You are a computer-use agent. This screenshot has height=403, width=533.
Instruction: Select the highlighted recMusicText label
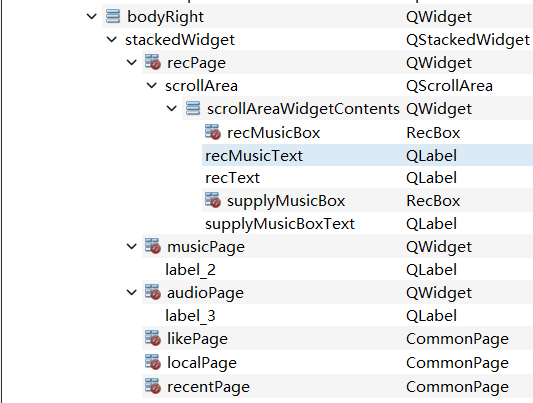(x=254, y=156)
